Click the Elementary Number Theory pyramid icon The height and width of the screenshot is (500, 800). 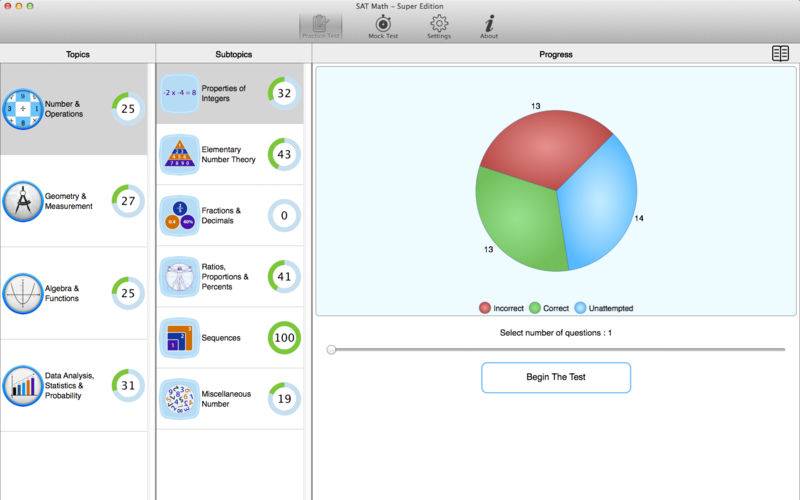[x=180, y=154]
